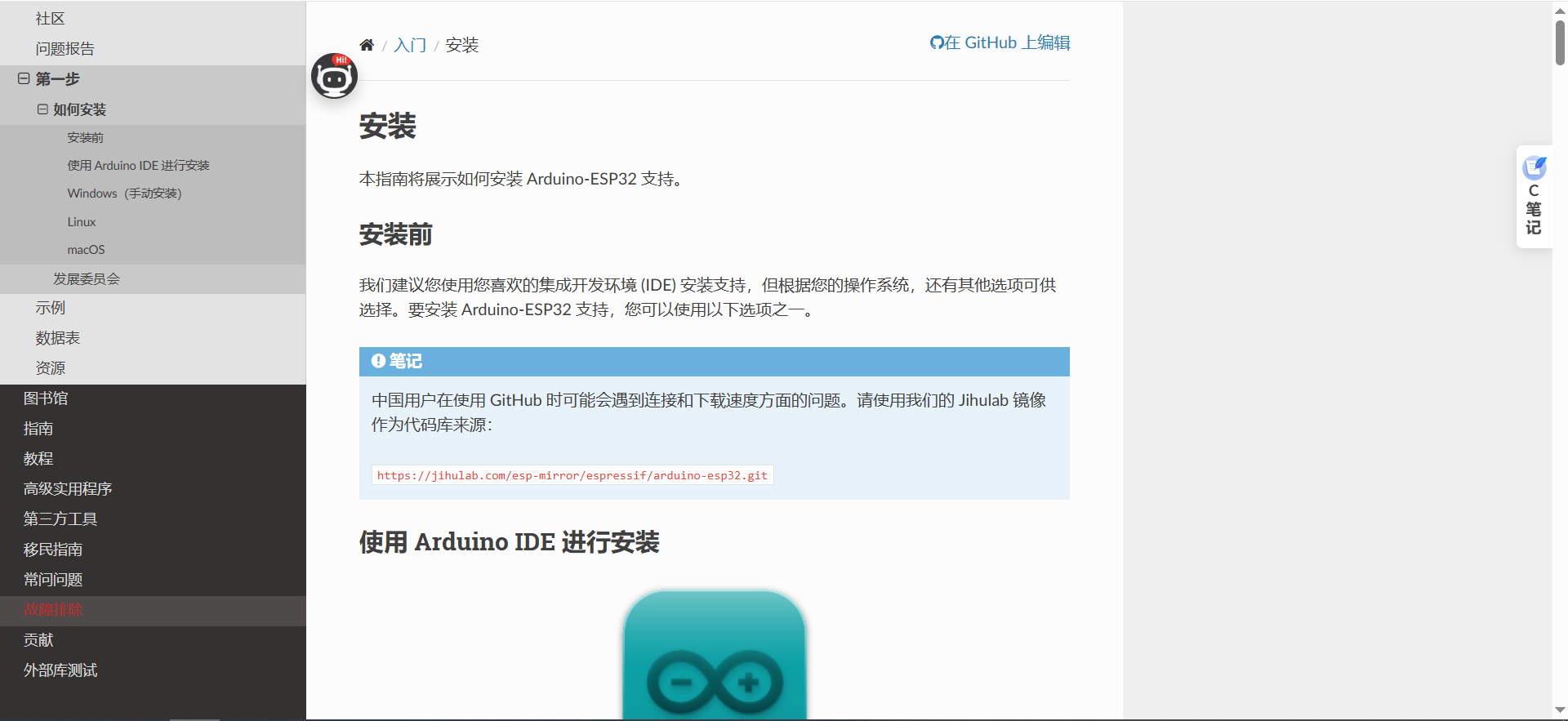Click the 笔记 note box header
The image size is (1568, 721).
pyautogui.click(x=715, y=361)
